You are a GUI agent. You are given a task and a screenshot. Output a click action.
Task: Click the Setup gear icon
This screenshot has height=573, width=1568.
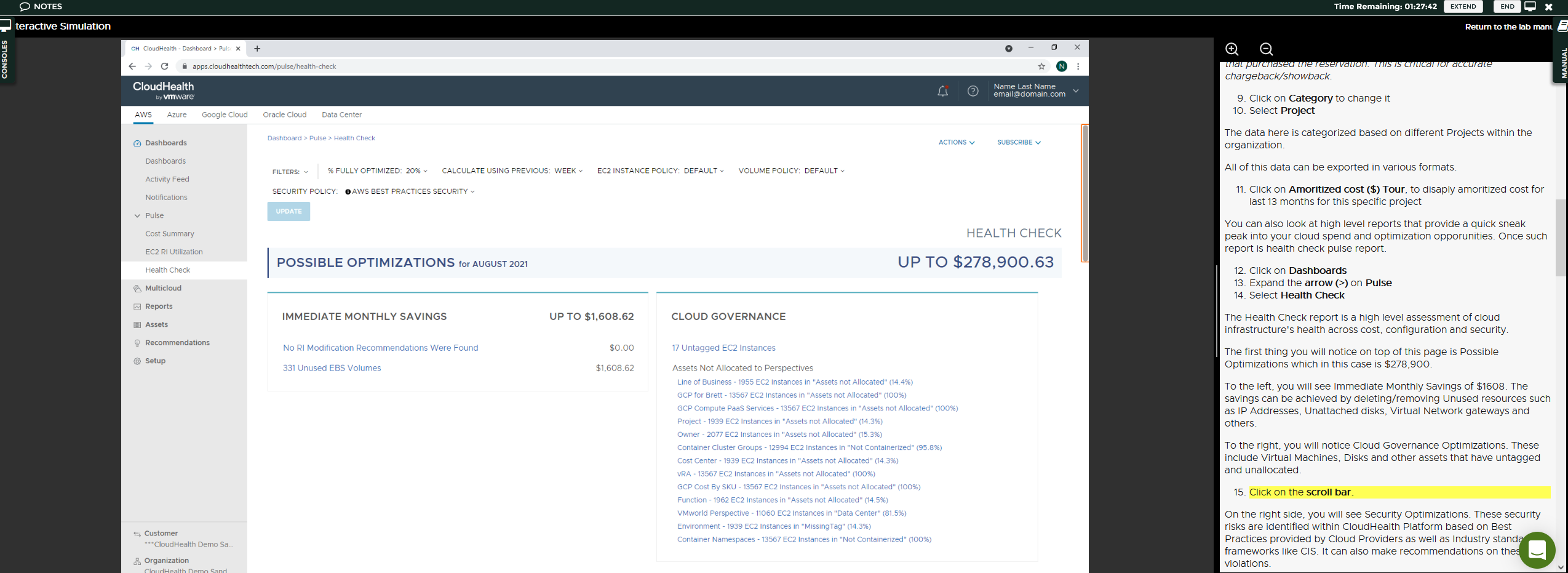(x=137, y=361)
